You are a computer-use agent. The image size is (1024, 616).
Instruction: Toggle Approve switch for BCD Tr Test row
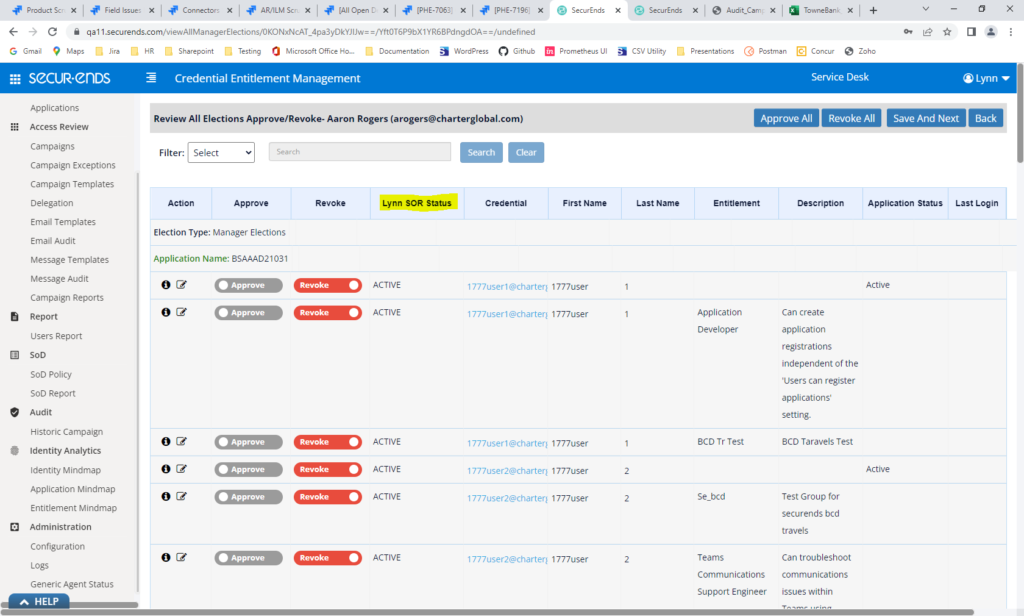coord(248,442)
